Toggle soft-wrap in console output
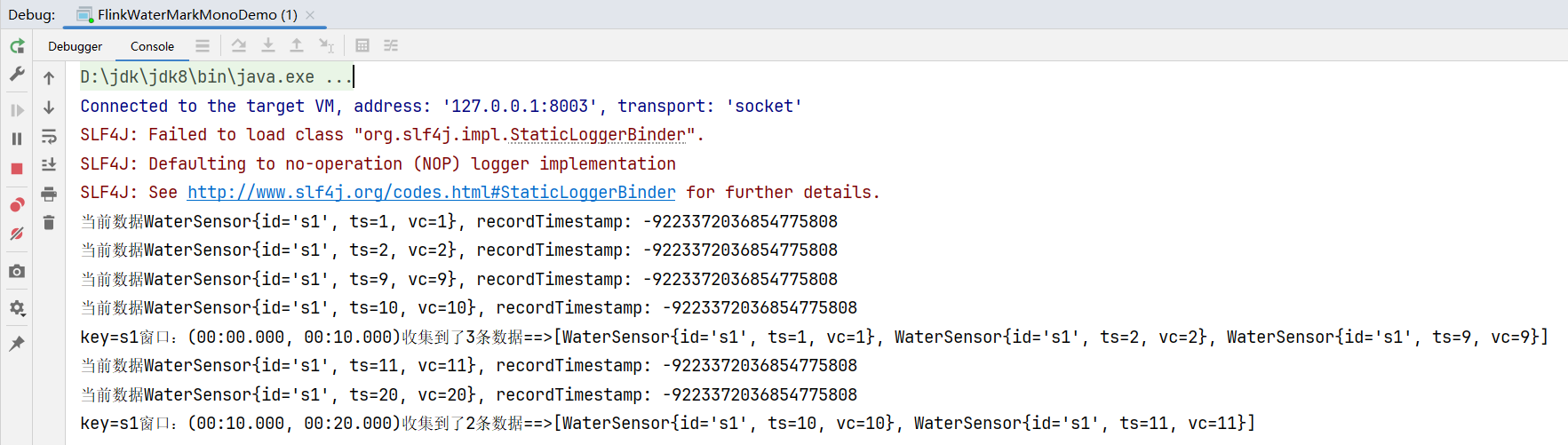Viewport: 1568px width, 445px height. (x=49, y=136)
